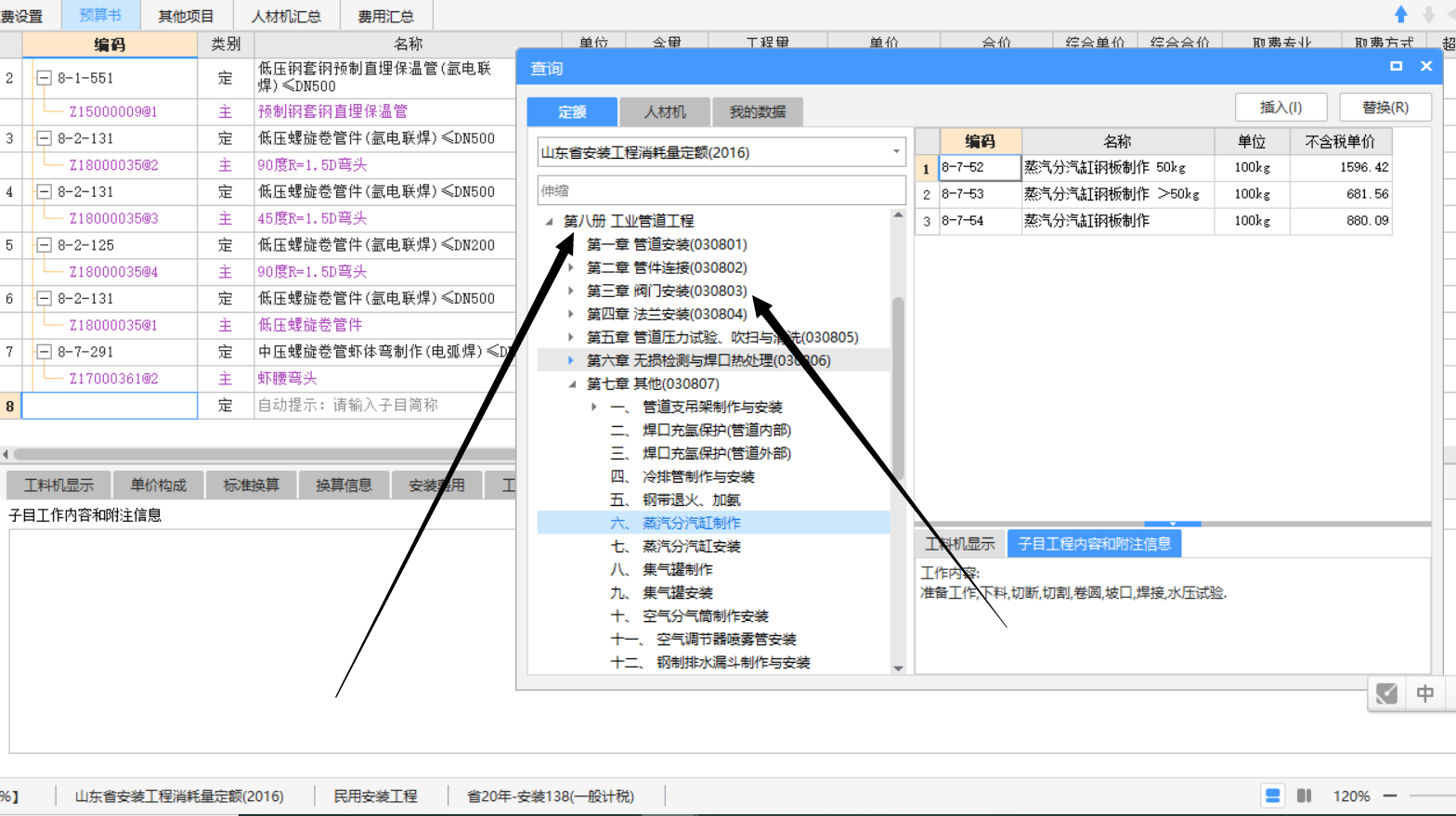Expand 第二章 管件连接(030802)
Viewport: 1456px width, 816px height.
click(571, 267)
